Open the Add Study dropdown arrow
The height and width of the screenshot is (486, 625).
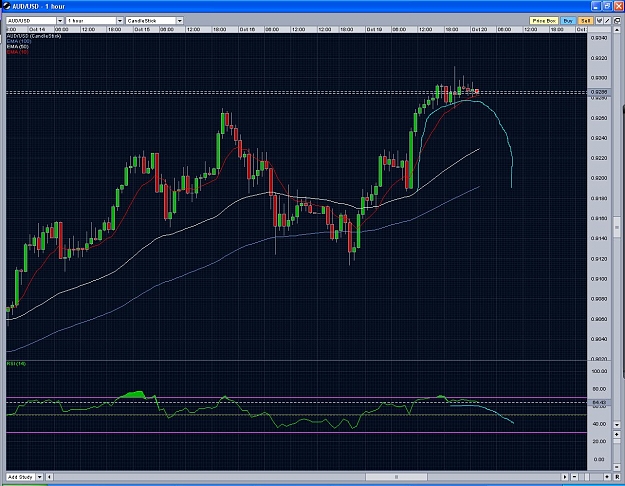tap(40, 477)
